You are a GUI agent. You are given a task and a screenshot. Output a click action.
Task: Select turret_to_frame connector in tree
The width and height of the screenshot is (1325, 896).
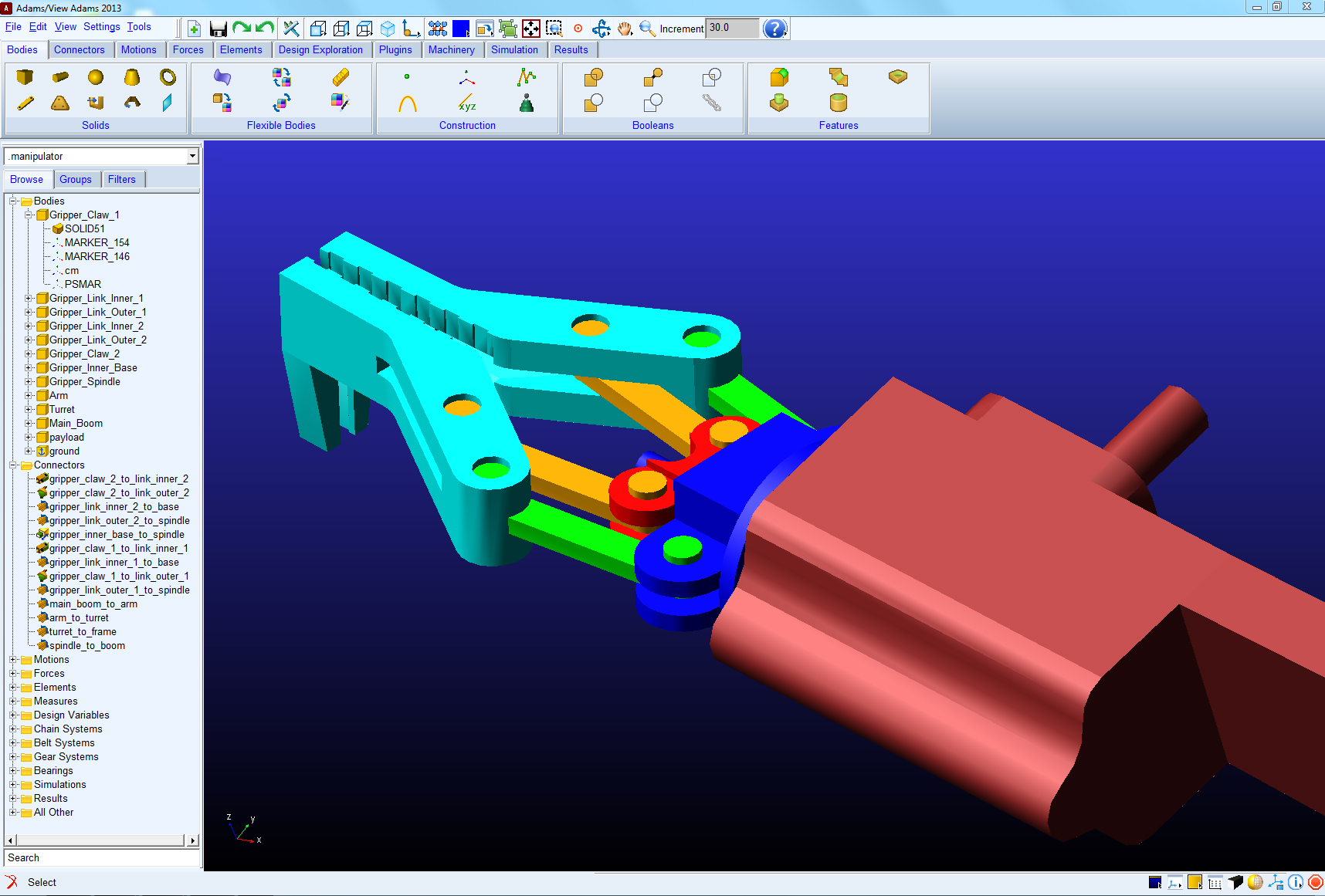[x=83, y=632]
